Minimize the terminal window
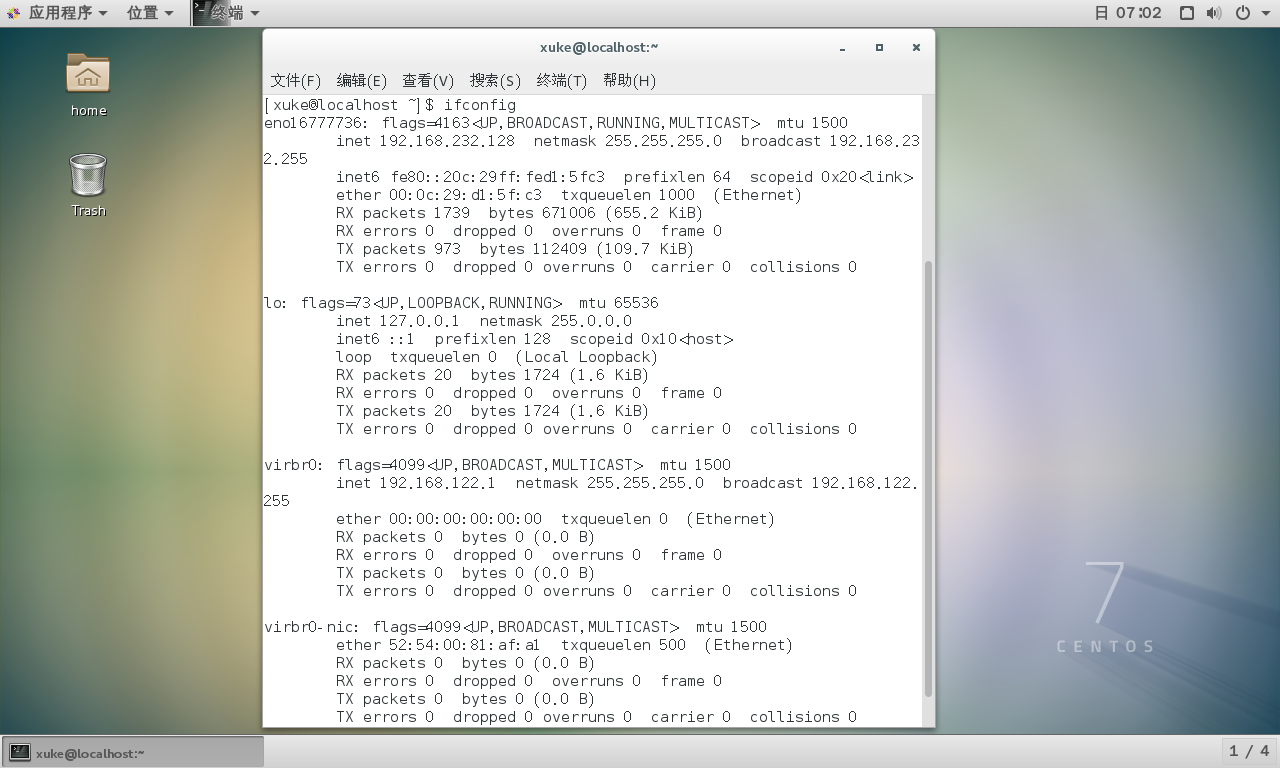 843,47
